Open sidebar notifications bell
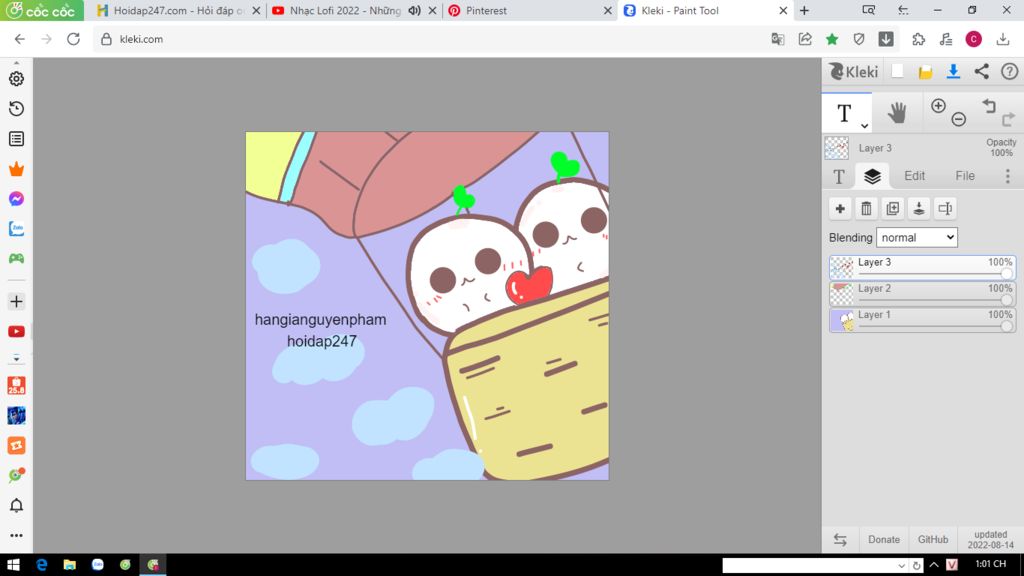 16,505
